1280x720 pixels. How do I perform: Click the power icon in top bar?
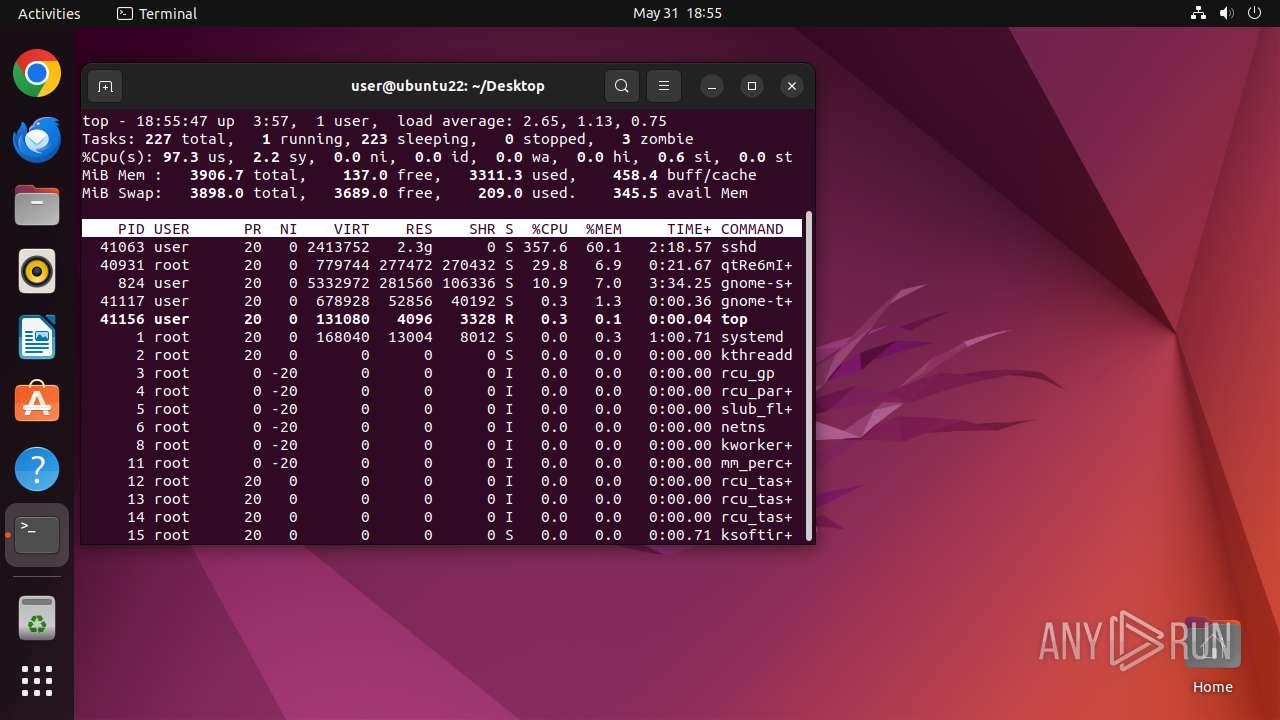(x=1254, y=13)
